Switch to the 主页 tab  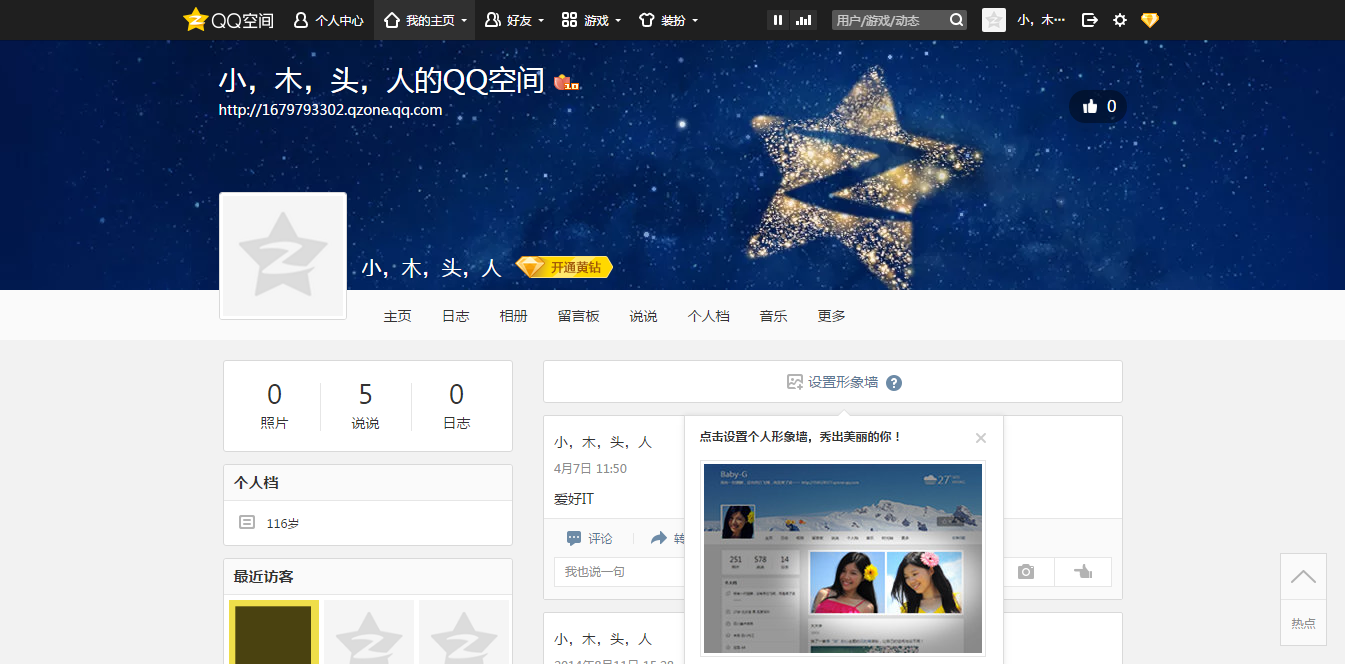(x=397, y=316)
